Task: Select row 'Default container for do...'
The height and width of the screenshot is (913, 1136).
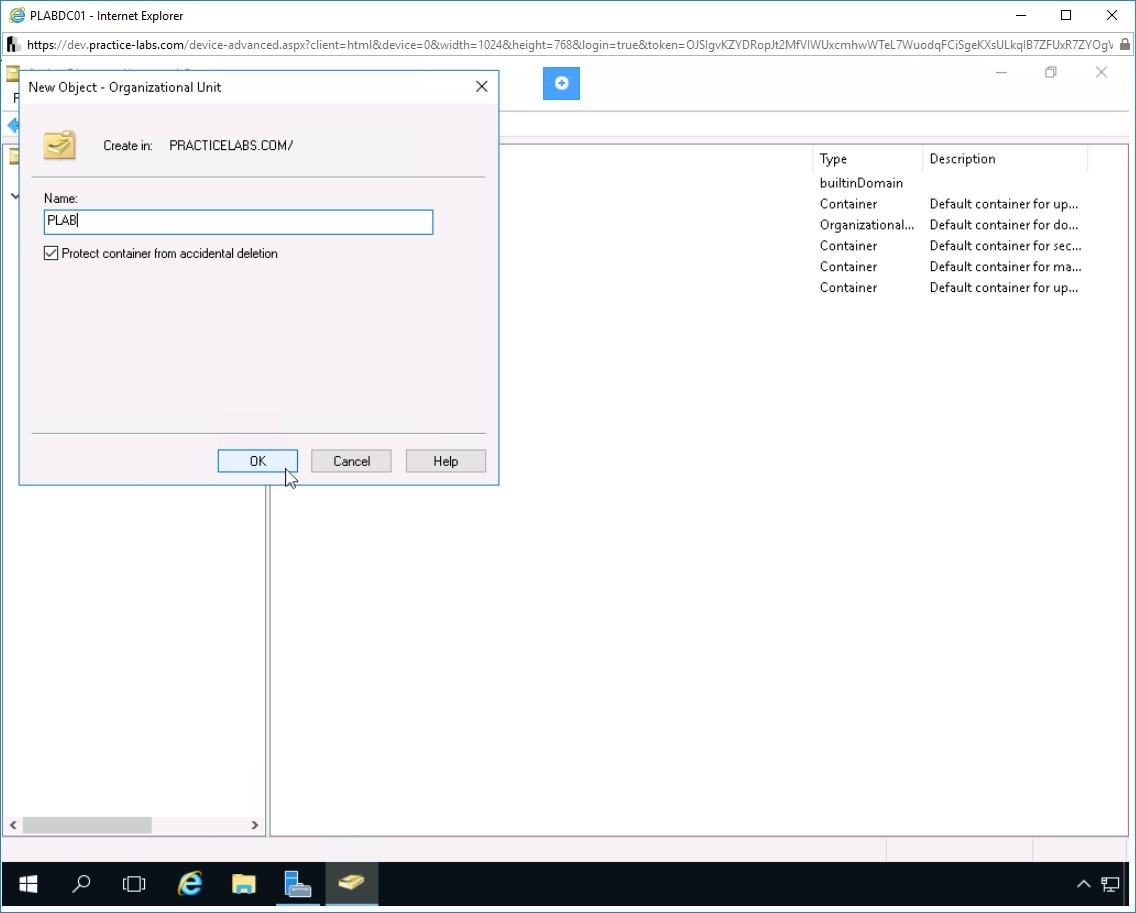Action: click(1003, 225)
